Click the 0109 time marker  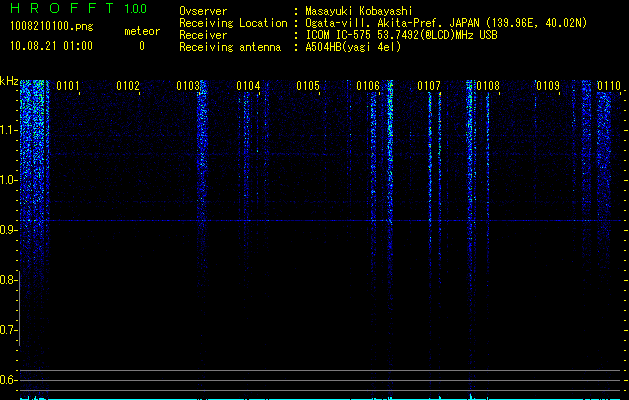click(548, 86)
